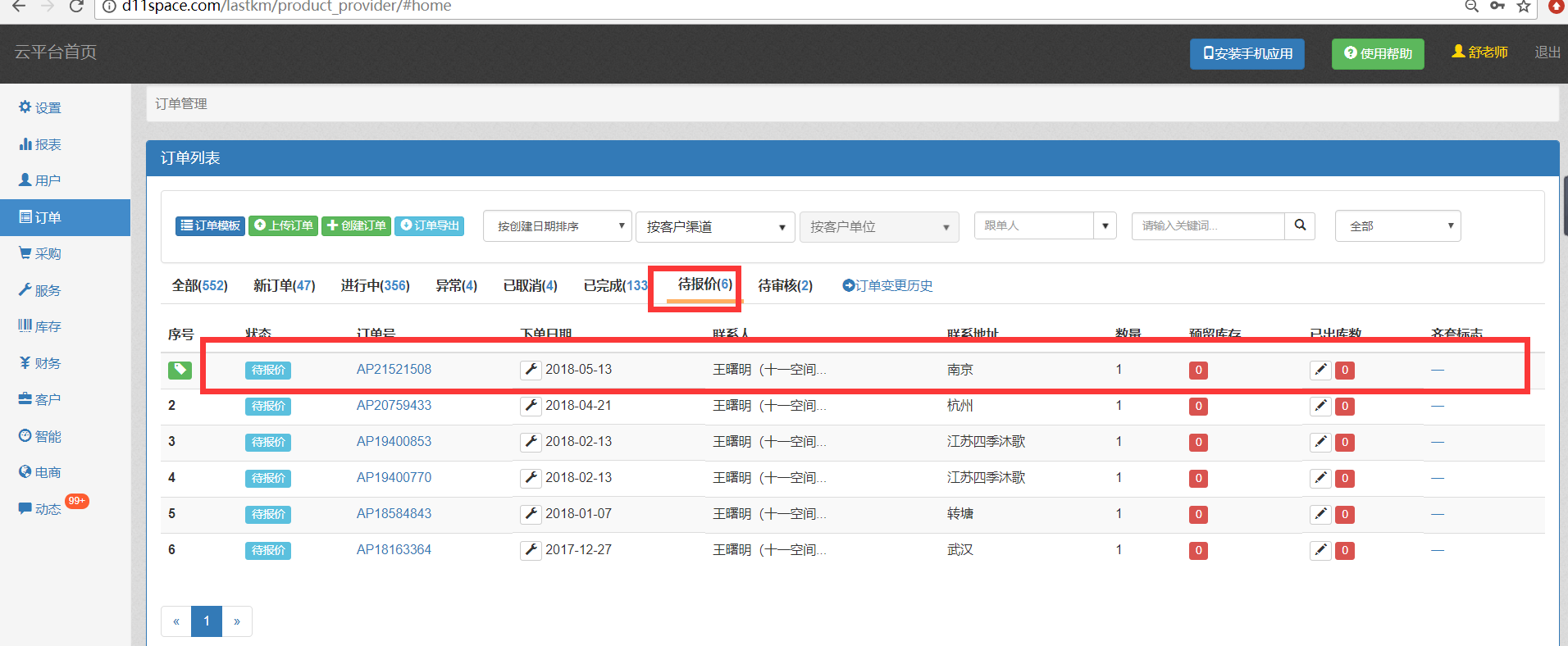This screenshot has width=1568, height=646.
Task: Click wrench icon beside date 2018-04-21
Action: (531, 406)
